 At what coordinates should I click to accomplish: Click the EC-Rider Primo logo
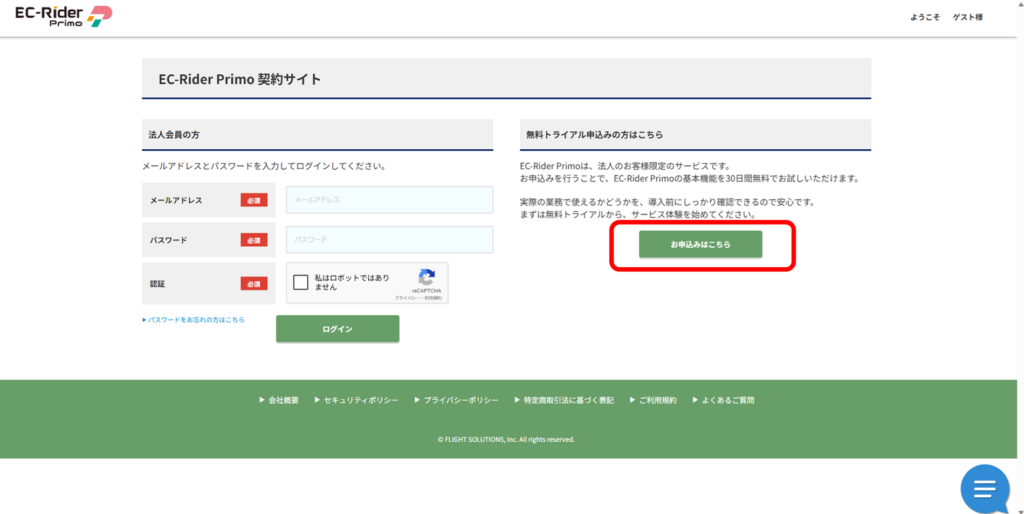click(63, 17)
